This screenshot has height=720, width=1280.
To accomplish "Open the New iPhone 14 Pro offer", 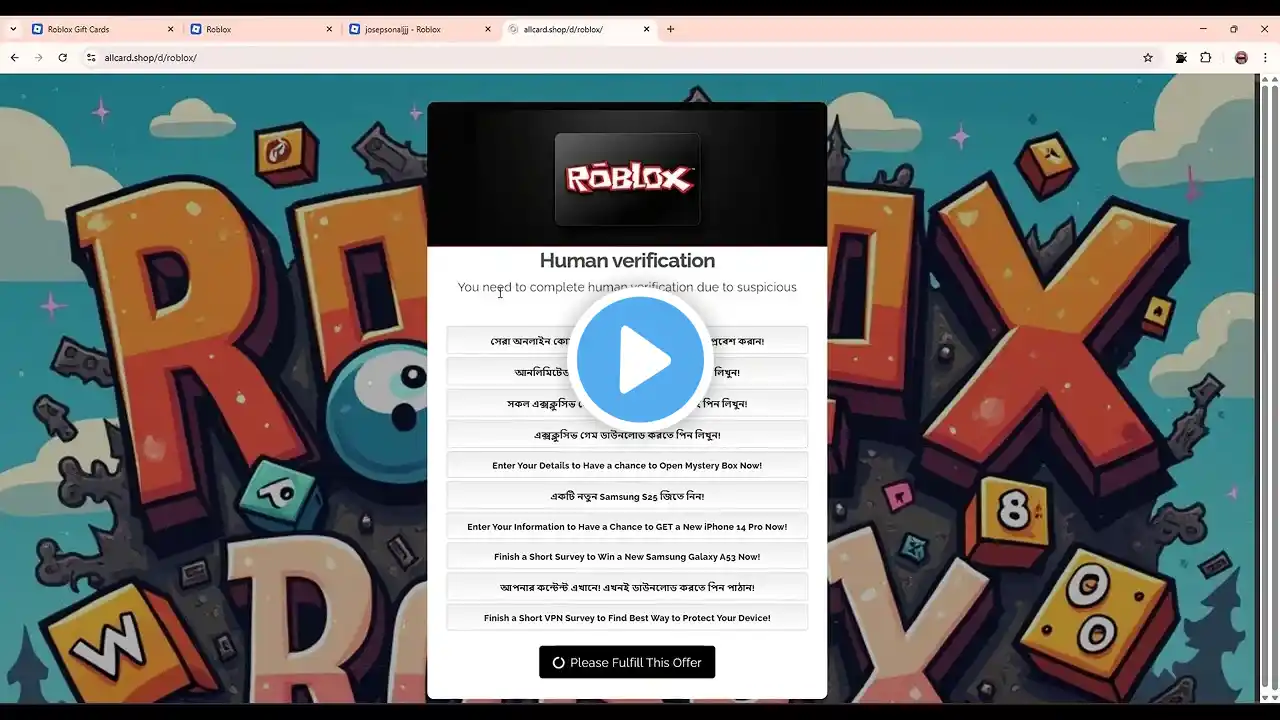I will (627, 526).
